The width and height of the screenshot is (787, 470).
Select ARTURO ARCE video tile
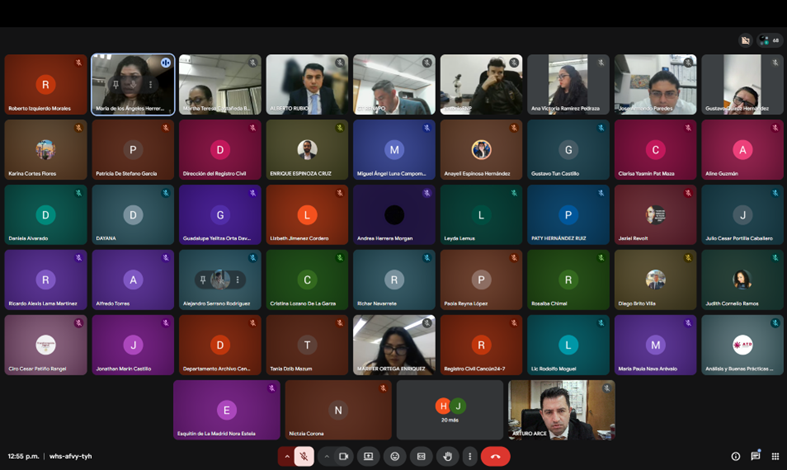[562, 410]
